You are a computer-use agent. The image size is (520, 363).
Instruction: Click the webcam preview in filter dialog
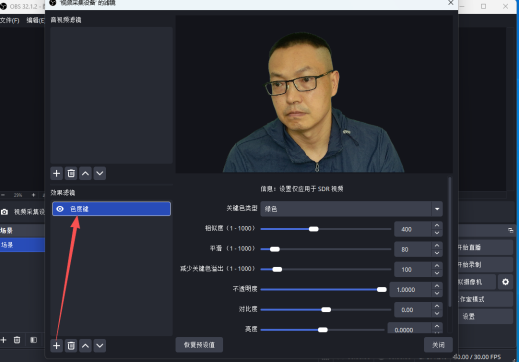pos(314,94)
